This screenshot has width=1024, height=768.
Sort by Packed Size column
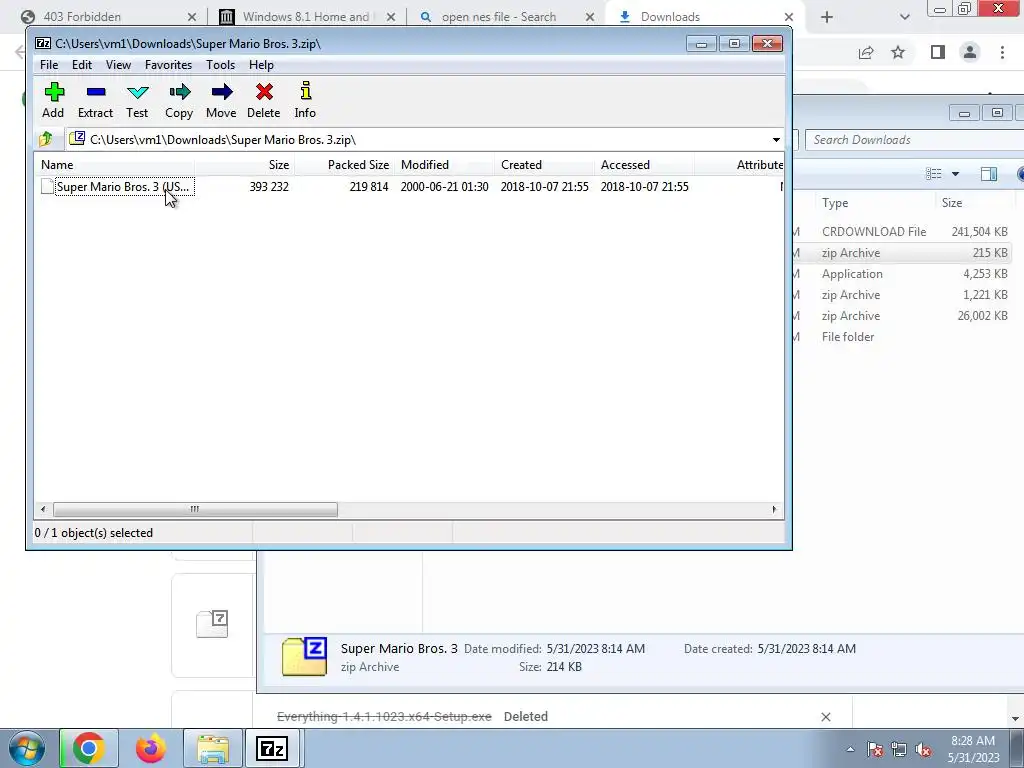(x=344, y=165)
